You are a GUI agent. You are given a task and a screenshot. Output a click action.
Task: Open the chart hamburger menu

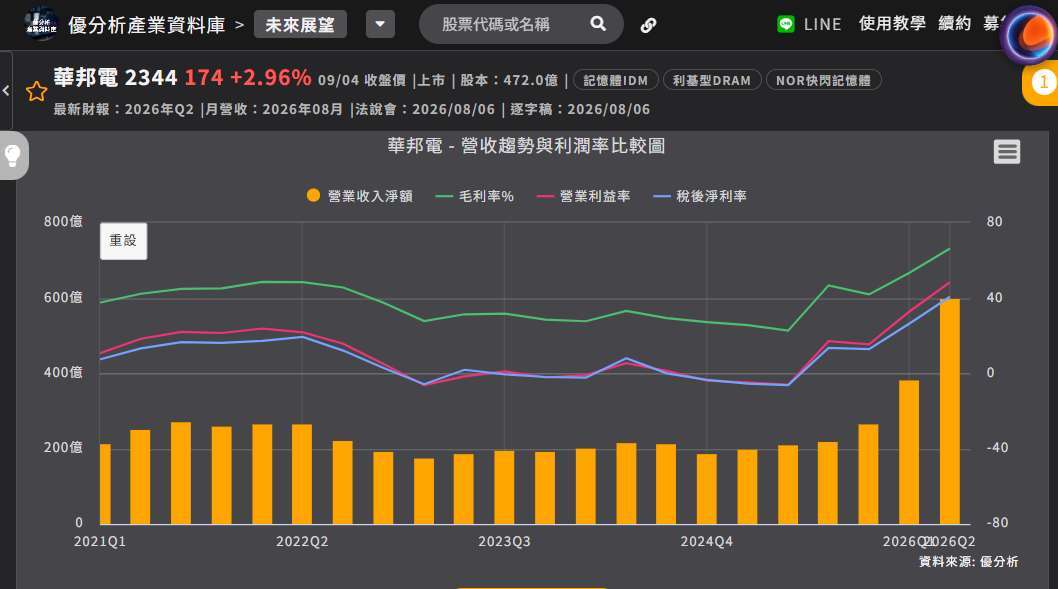click(1007, 152)
